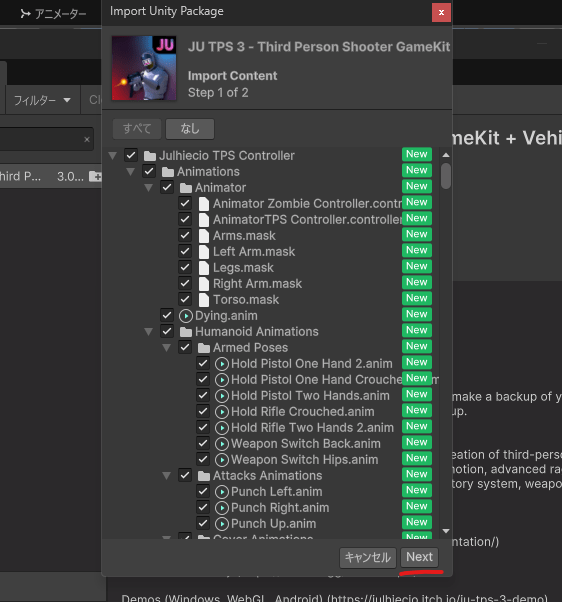Toggle Hold Pistol One Hand 2.anim checkbox
Viewport: 562px width, 602px height.
[x=203, y=364]
